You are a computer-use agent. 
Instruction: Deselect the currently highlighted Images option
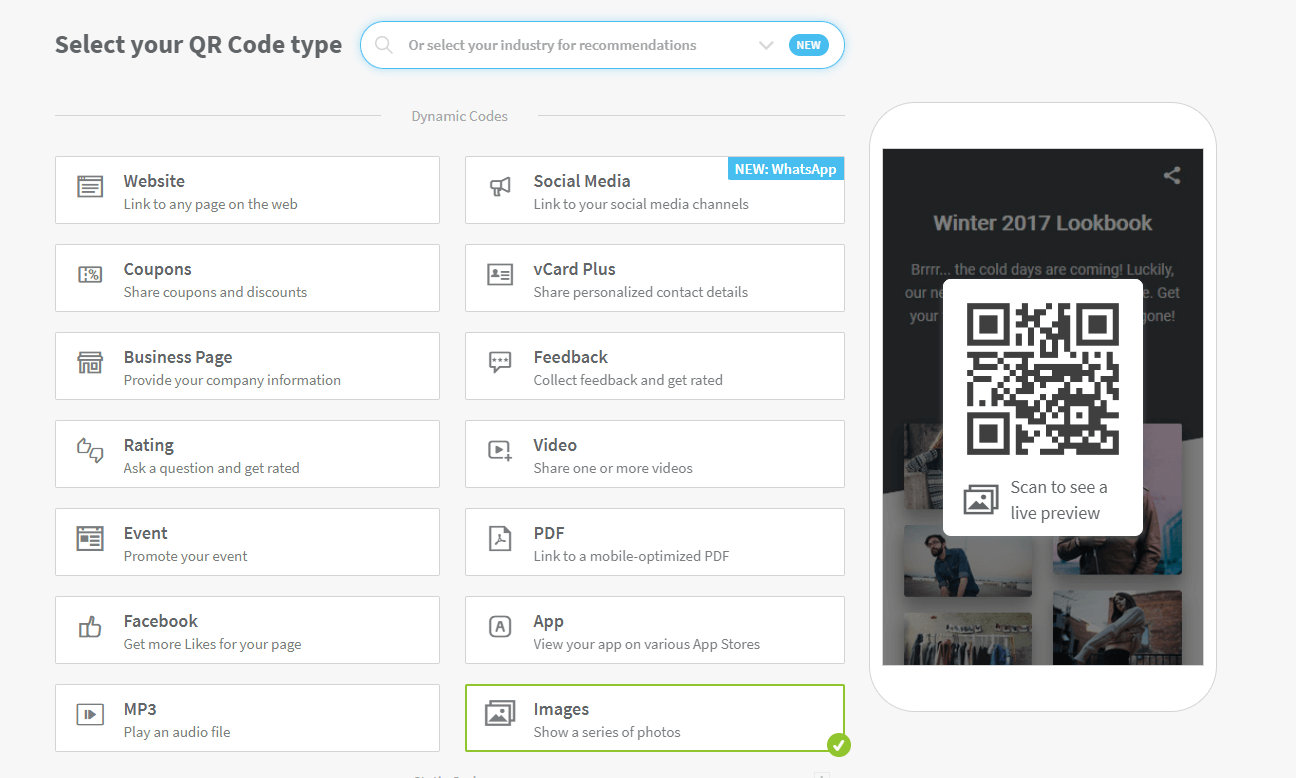(655, 718)
